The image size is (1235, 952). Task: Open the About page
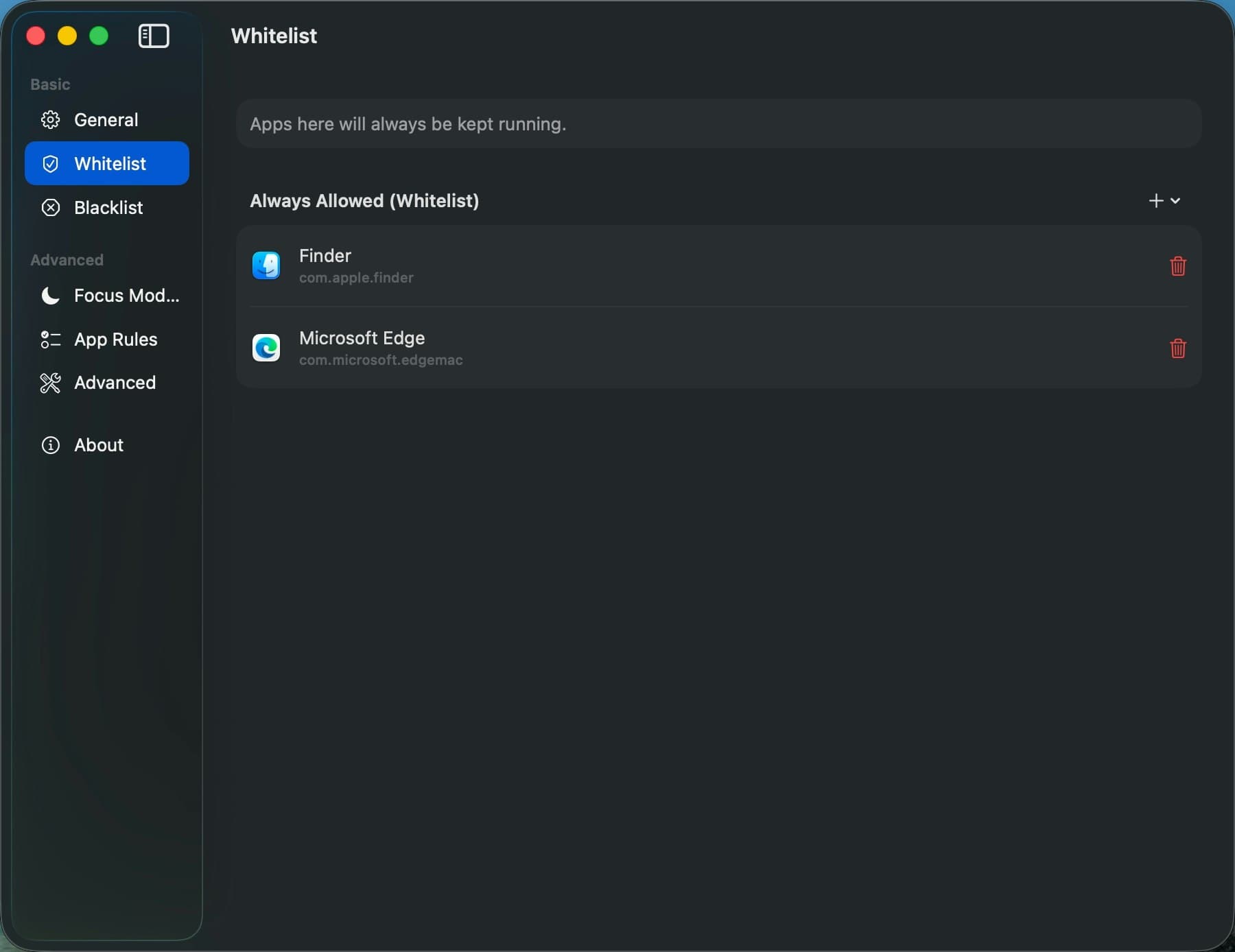[x=99, y=445]
